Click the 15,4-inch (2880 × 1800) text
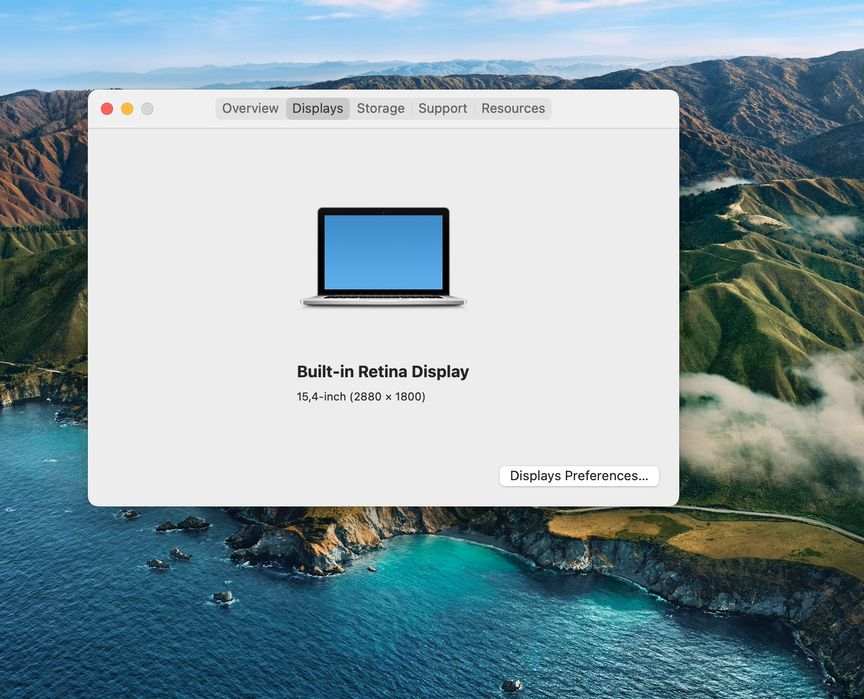This screenshot has width=864, height=699. (361, 397)
